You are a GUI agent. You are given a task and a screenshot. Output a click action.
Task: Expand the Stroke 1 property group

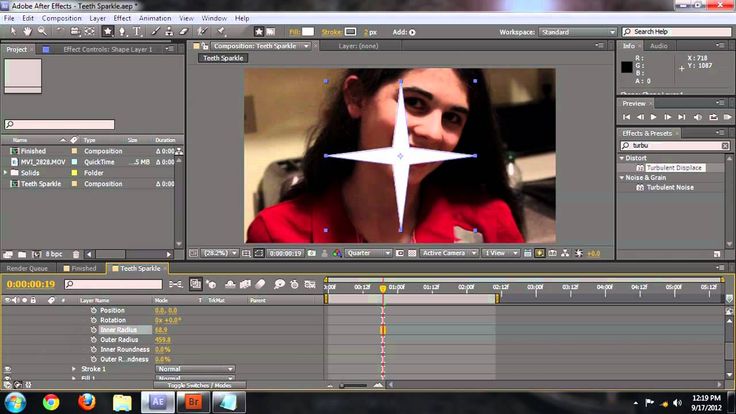pos(74,369)
